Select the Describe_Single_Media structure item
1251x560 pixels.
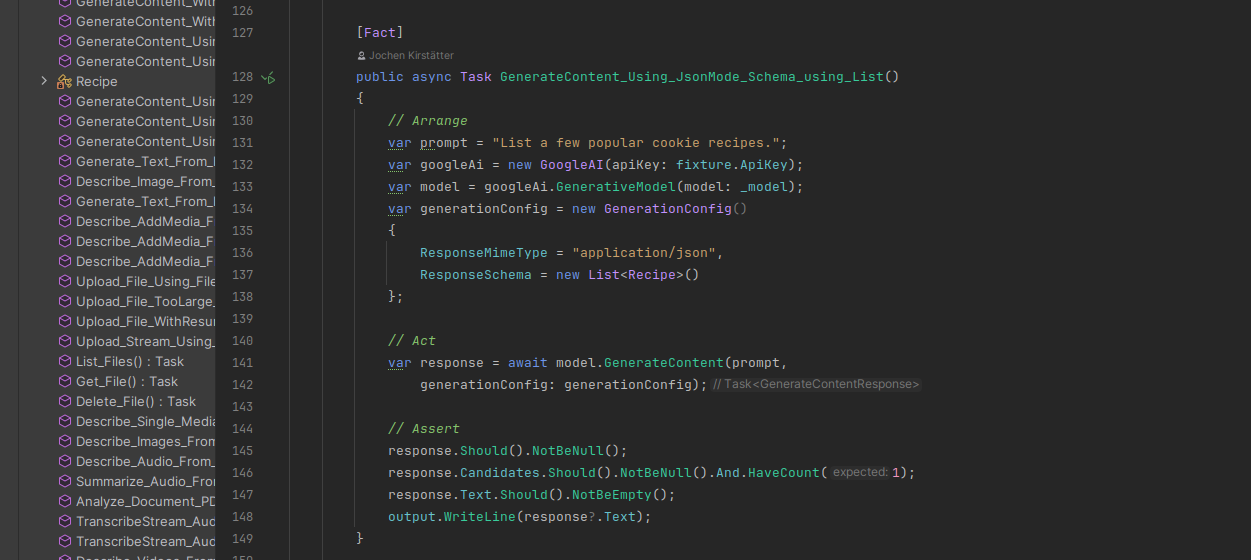point(145,422)
